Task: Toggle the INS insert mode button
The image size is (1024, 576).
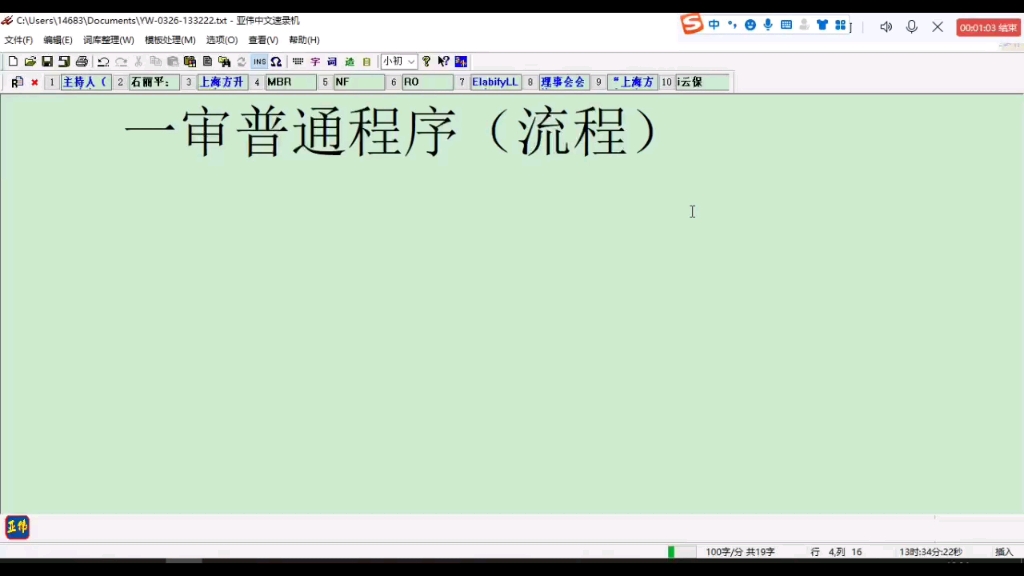Action: pyautogui.click(x=258, y=61)
